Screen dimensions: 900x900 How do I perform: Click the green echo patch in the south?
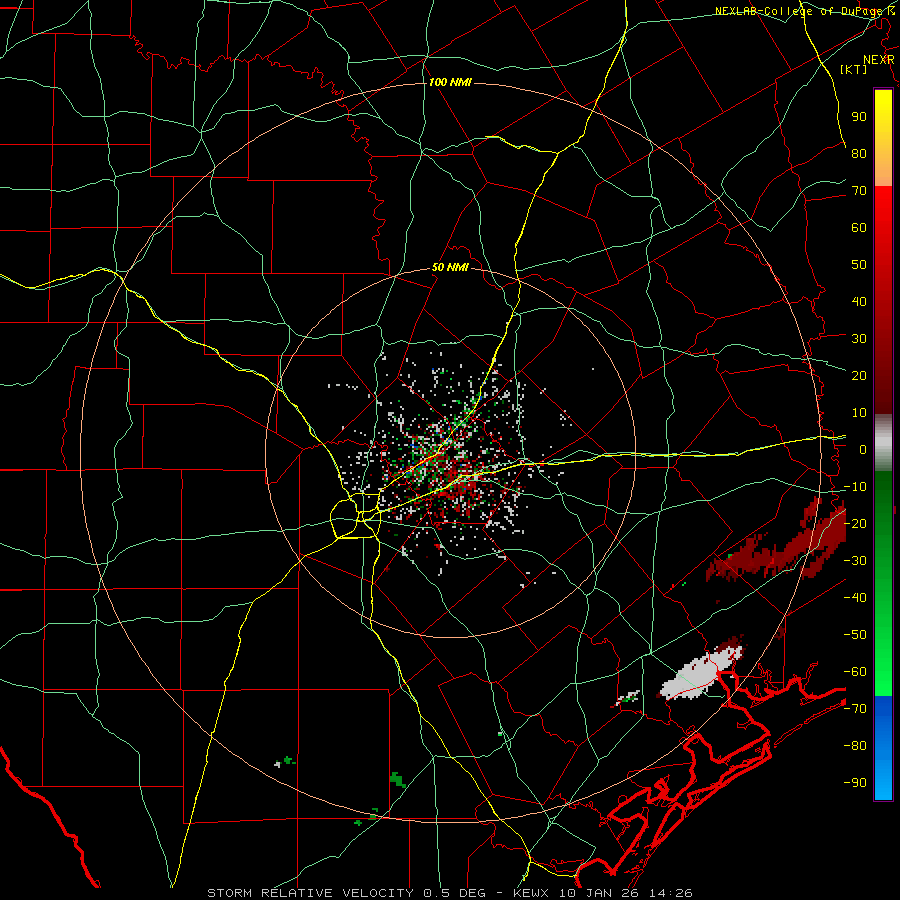click(398, 780)
